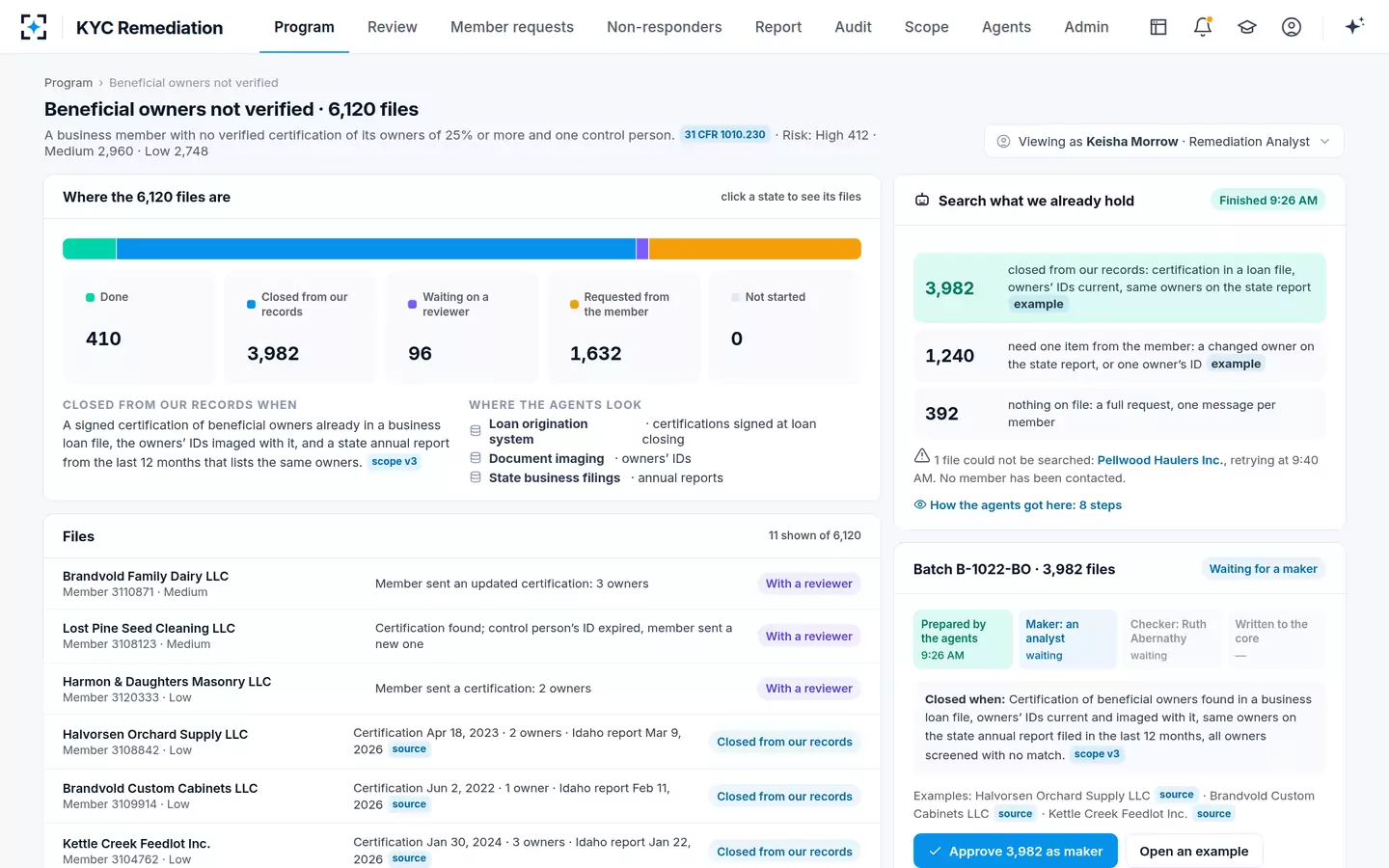This screenshot has width=1389, height=868.
Task: Click the Waiting for a maker badge
Action: pyautogui.click(x=1264, y=569)
